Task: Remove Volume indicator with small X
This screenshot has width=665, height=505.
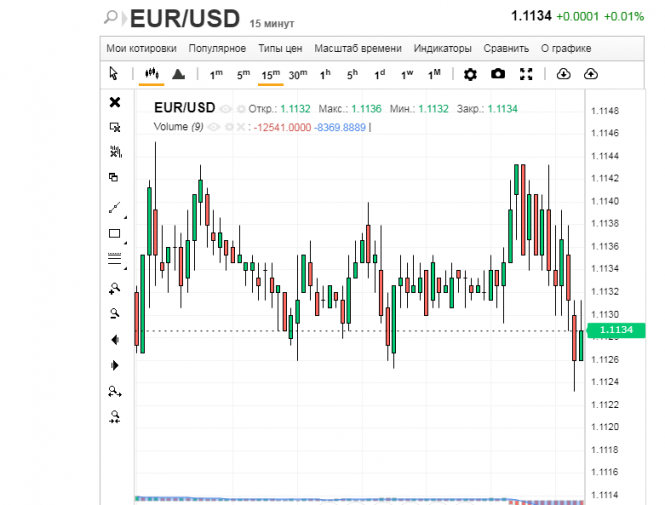Action: click(x=240, y=127)
